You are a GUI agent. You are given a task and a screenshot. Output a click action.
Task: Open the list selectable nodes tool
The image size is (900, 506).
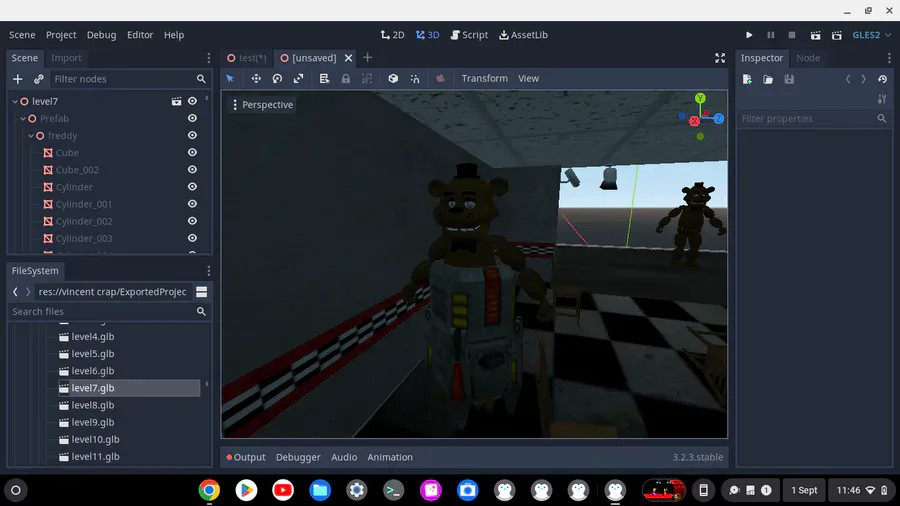(x=324, y=79)
